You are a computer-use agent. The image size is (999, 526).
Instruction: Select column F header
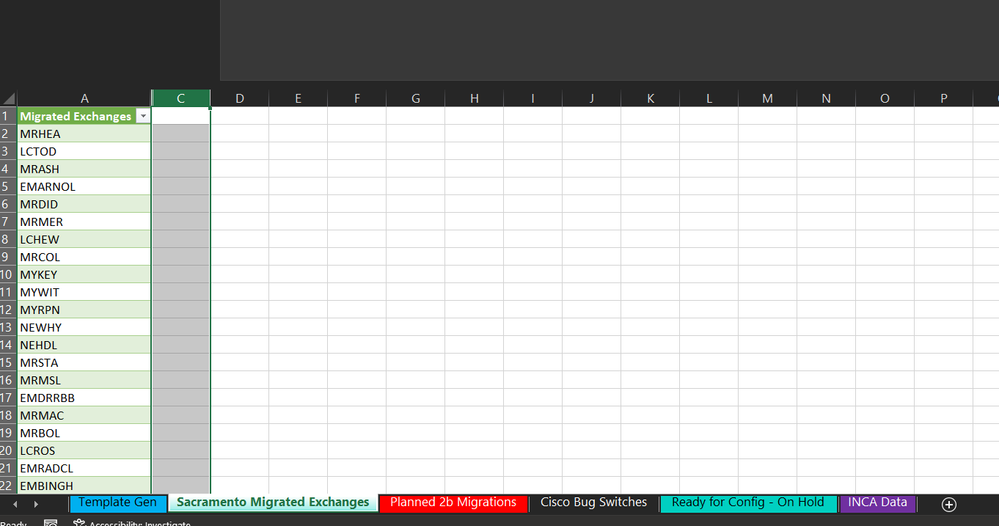click(x=357, y=98)
